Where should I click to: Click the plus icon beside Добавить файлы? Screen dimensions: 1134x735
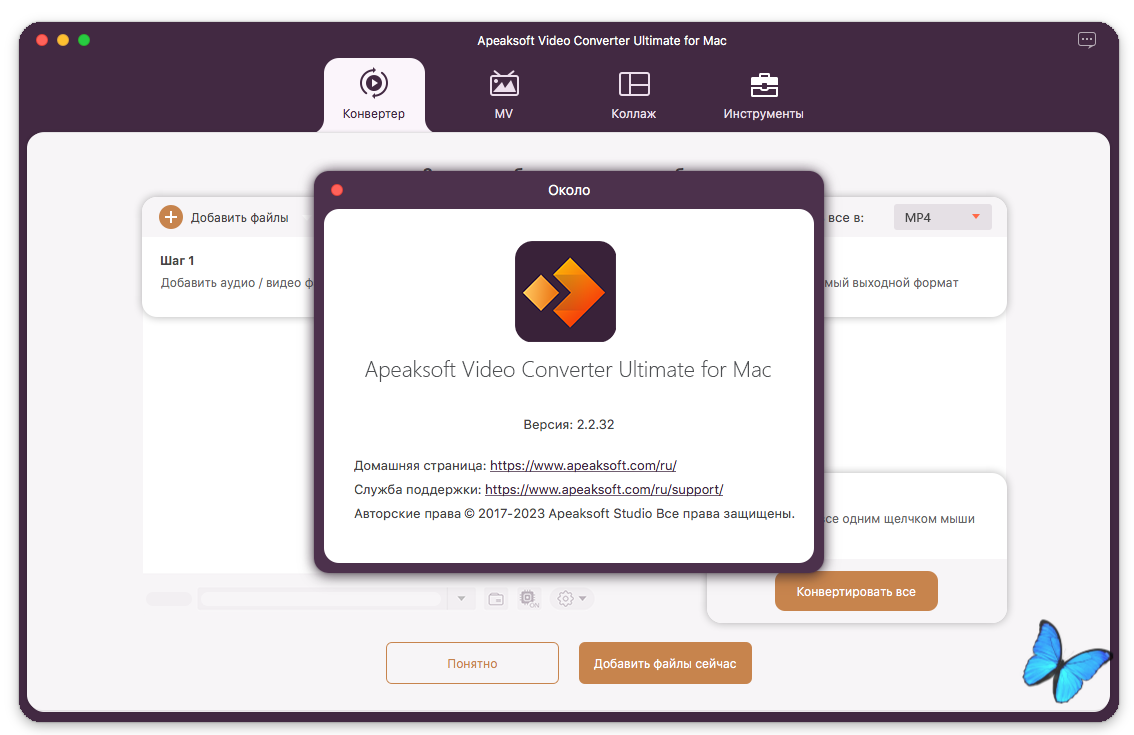[171, 217]
